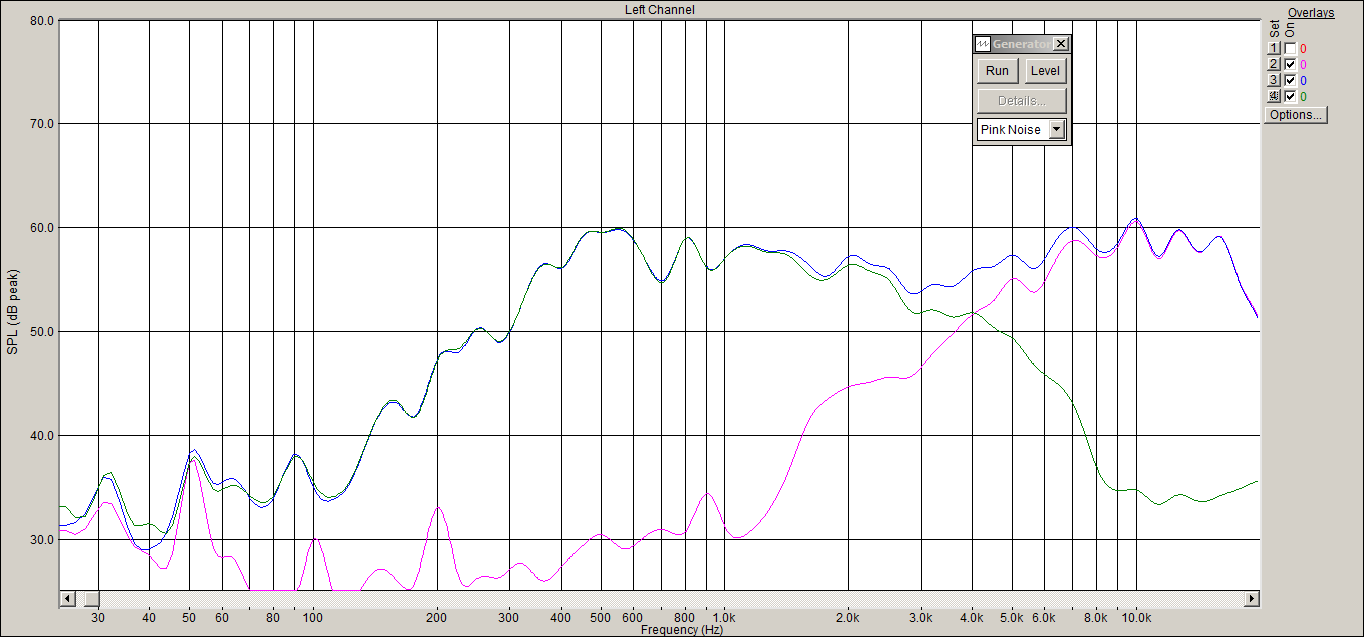The image size is (1364, 637).
Task: Click the Frequency (Hz) axis label
Action: tap(682, 630)
